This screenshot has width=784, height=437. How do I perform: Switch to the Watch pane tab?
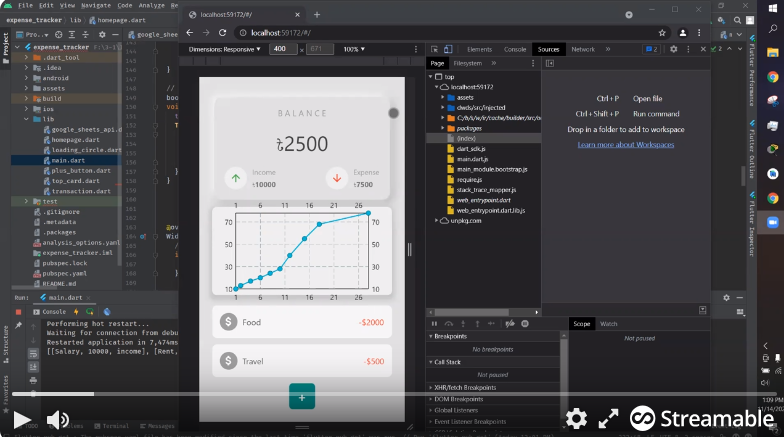[608, 324]
